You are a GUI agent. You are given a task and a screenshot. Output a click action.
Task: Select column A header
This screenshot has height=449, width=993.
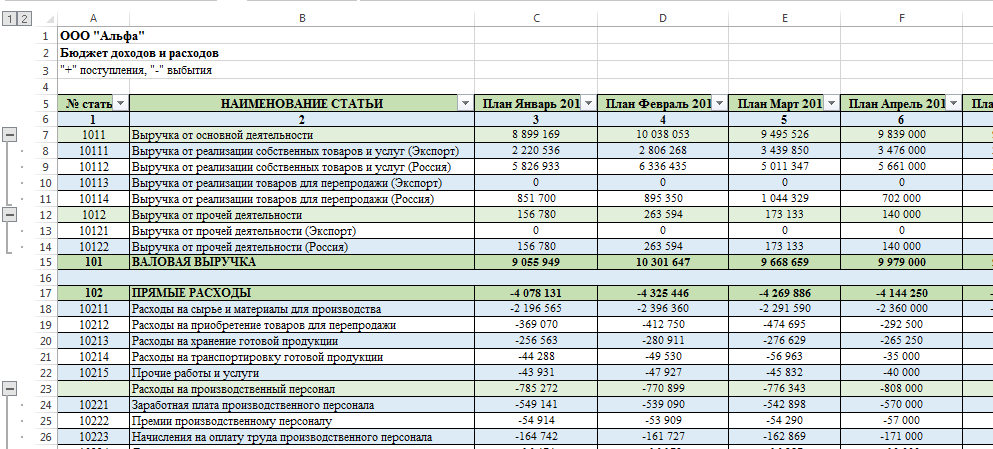[94, 18]
